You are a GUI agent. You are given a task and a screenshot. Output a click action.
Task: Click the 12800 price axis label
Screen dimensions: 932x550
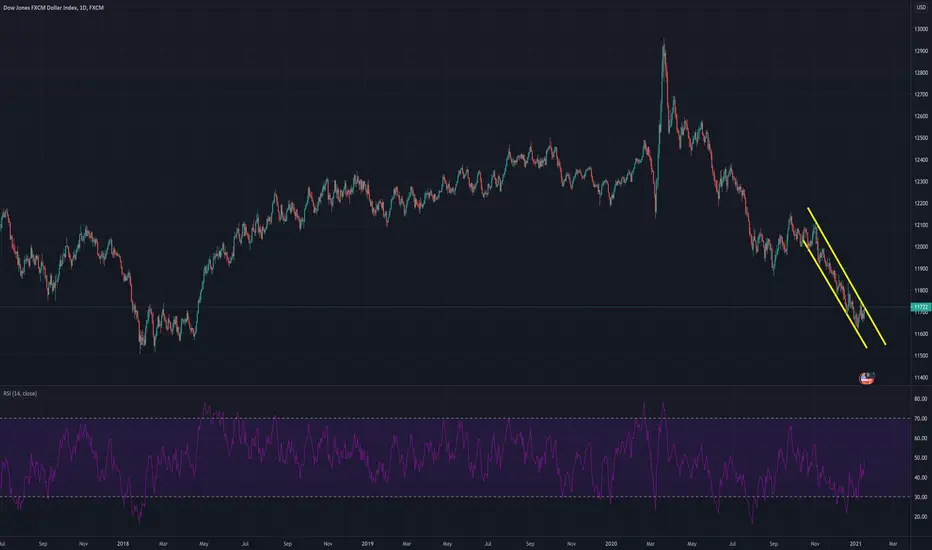pos(921,73)
